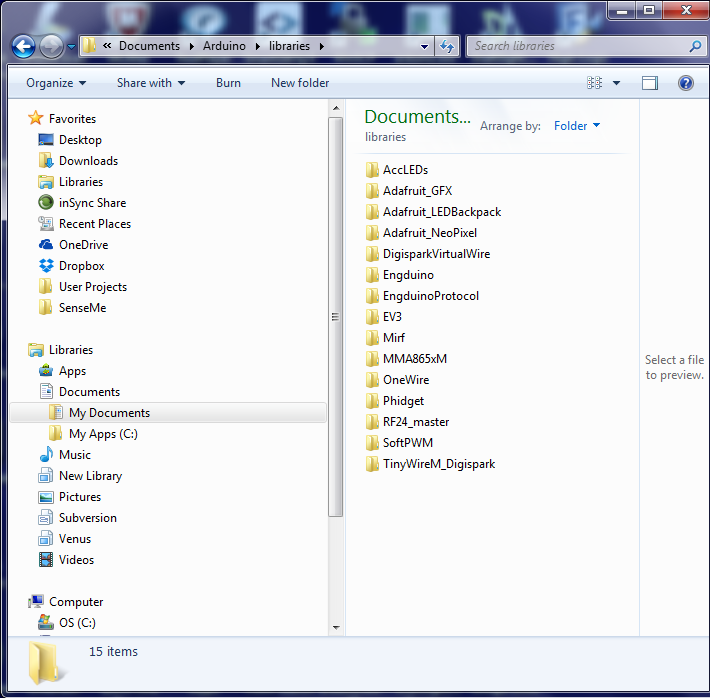Expand the arrow after Arduino breadcrumb
Image resolution: width=710 pixels, height=698 pixels.
(257, 46)
